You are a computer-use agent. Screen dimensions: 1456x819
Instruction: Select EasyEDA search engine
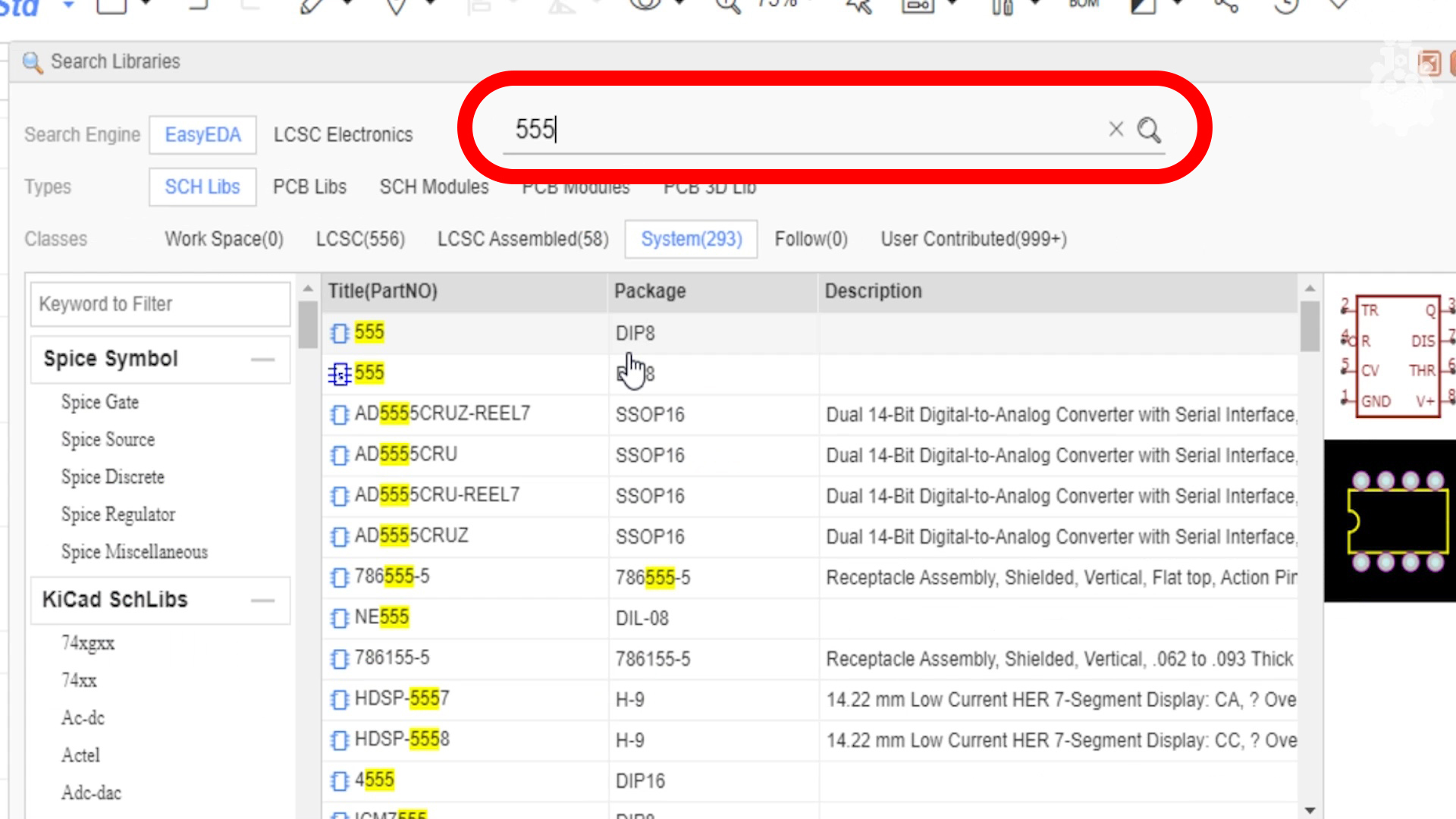[202, 135]
